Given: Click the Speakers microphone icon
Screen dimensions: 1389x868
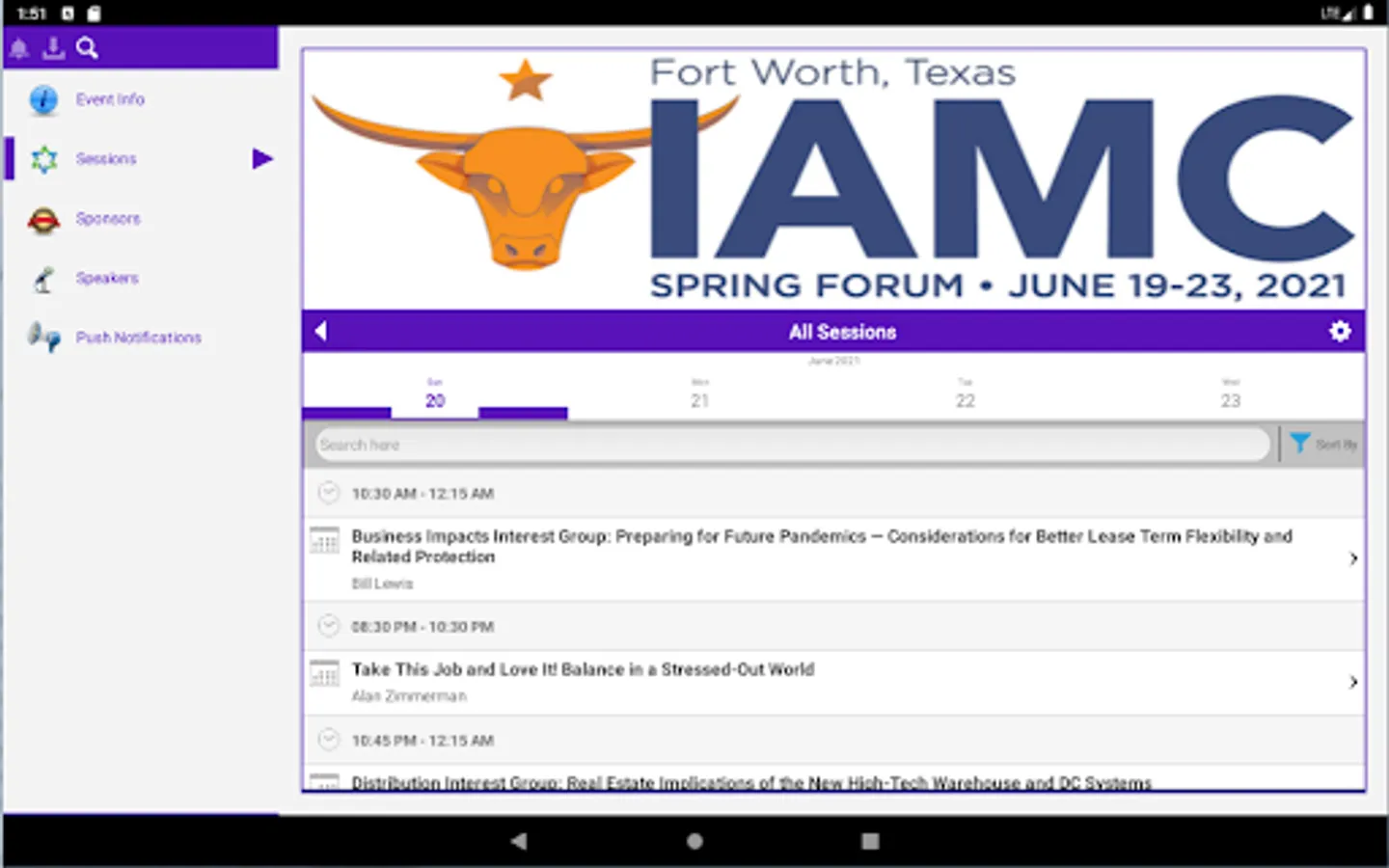Looking at the screenshot, I should (x=43, y=280).
